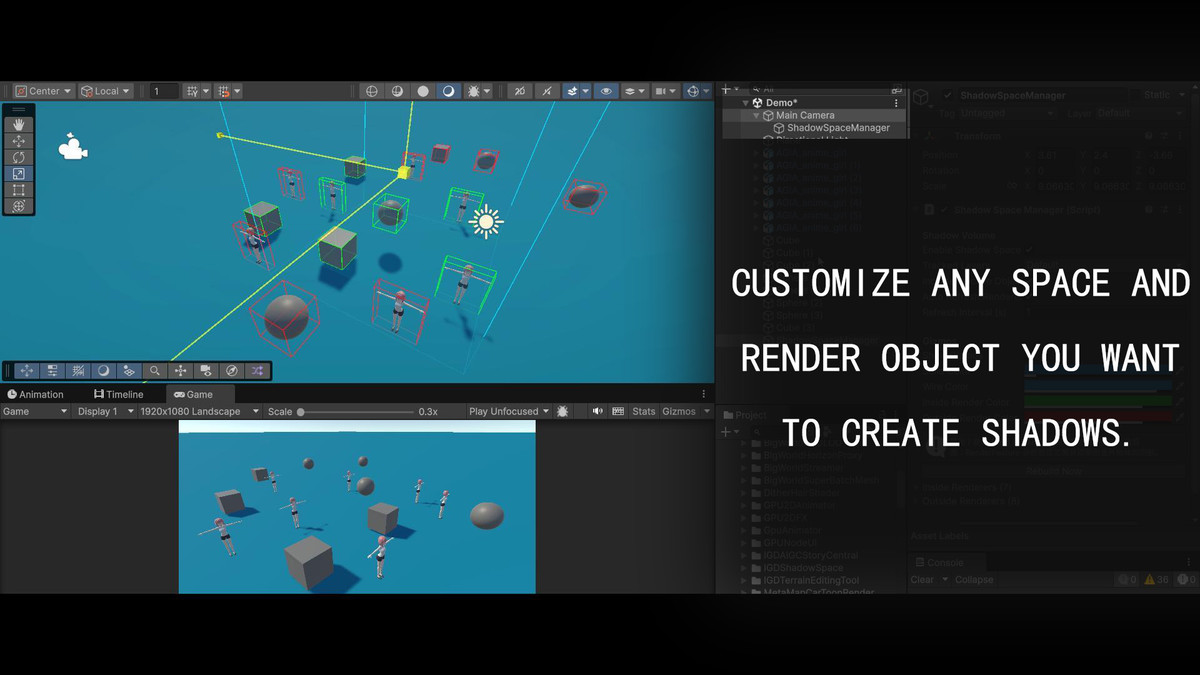Image resolution: width=1200 pixels, height=675 pixels.
Task: Mute game view audio
Action: coord(597,411)
